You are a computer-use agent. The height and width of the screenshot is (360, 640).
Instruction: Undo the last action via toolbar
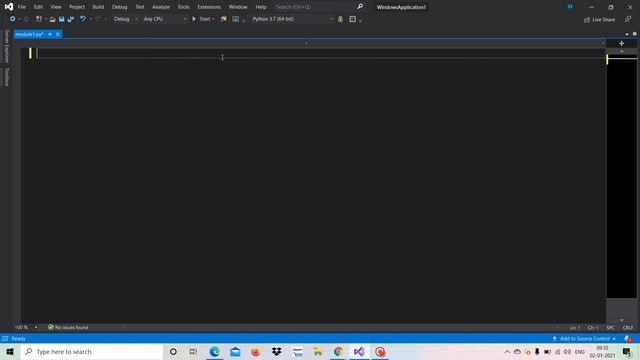(83, 19)
